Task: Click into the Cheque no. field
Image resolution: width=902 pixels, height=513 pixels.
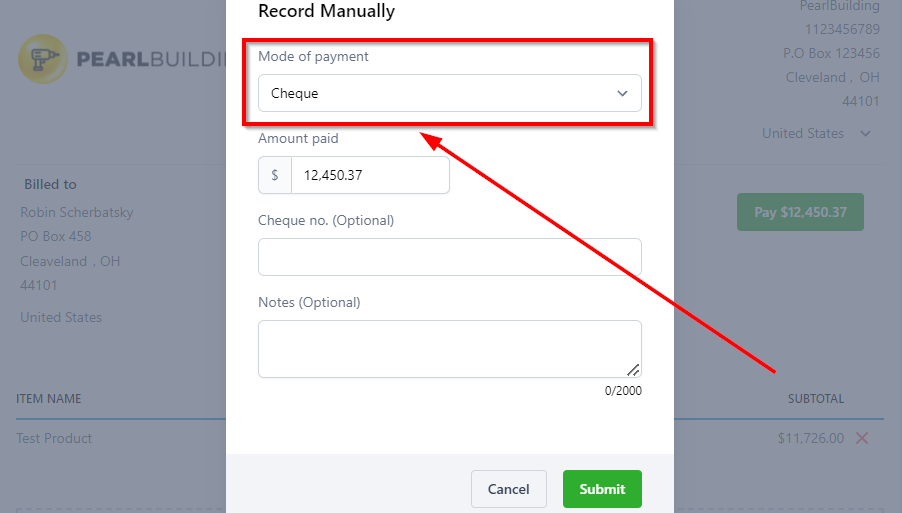Action: pyautogui.click(x=449, y=257)
